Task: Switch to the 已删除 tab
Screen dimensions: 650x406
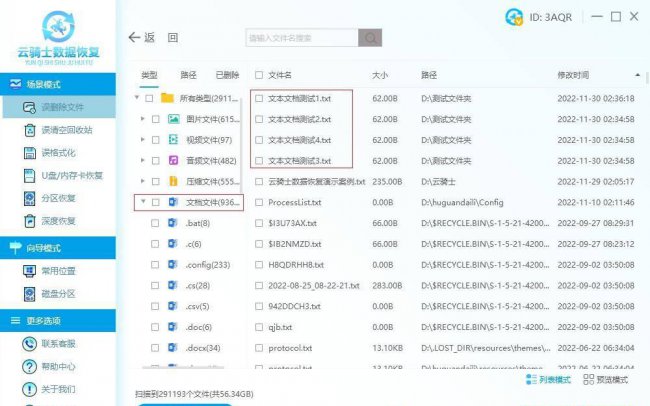Action: (227, 75)
